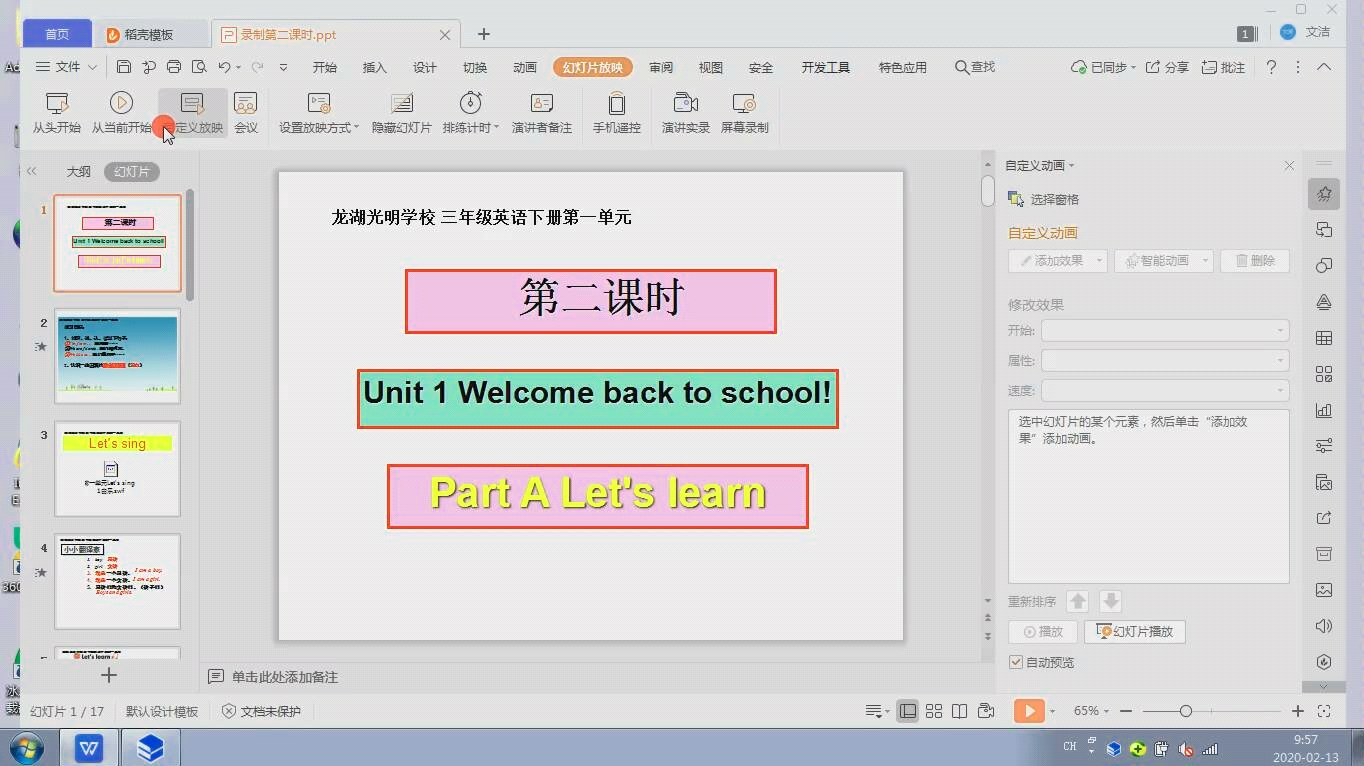The width and height of the screenshot is (1364, 766).
Task: Switch to 大纲 outline tab
Action: pyautogui.click(x=78, y=172)
